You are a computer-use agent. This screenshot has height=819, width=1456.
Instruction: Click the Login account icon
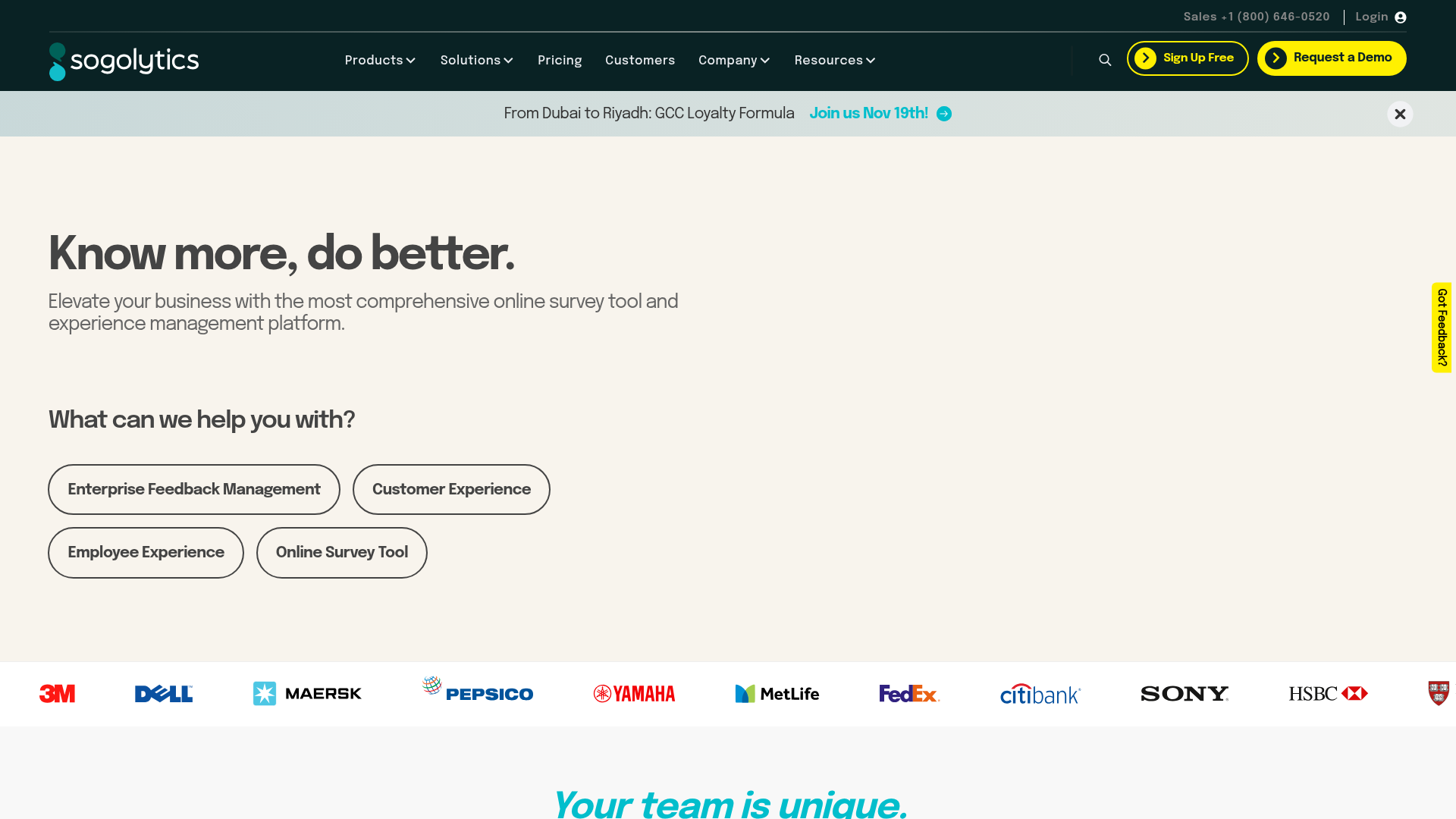(x=1400, y=17)
